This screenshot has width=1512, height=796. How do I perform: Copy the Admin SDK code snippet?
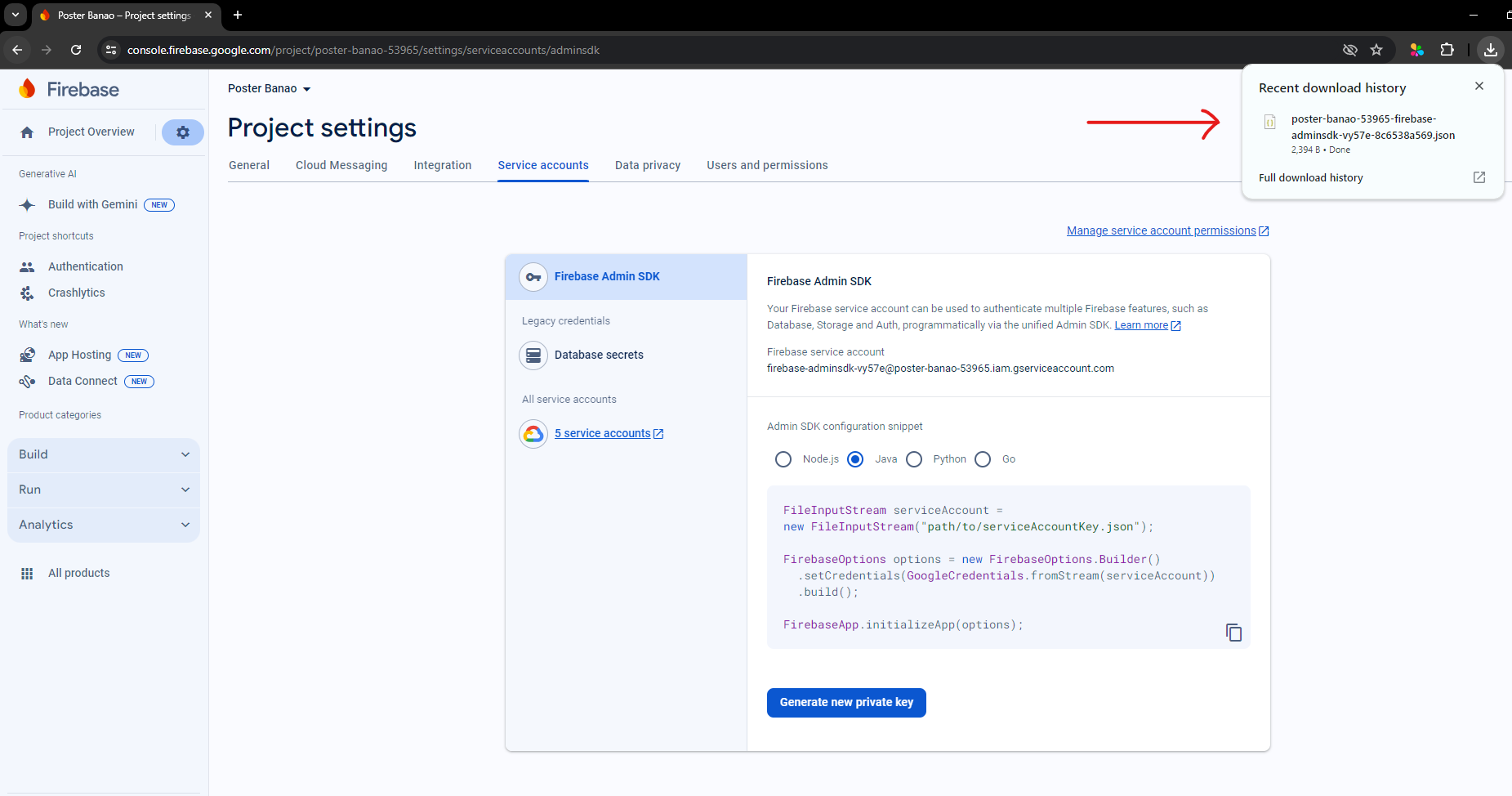1233,633
